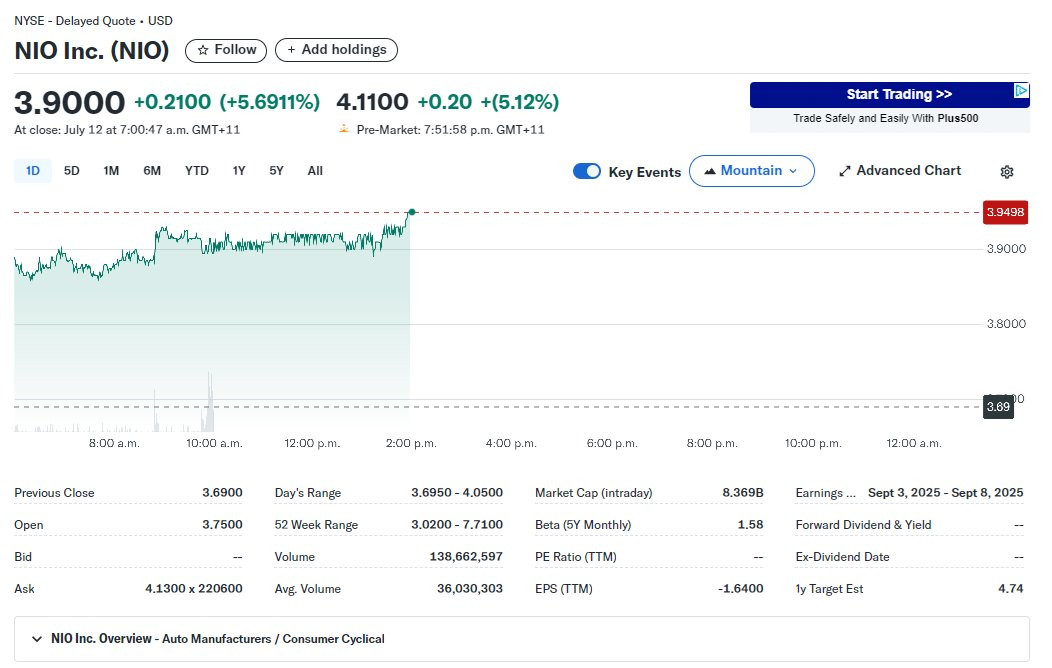Click the EPS (TTM) value -1.6400
The width and height of the screenshot is (1052, 668).
pos(741,588)
